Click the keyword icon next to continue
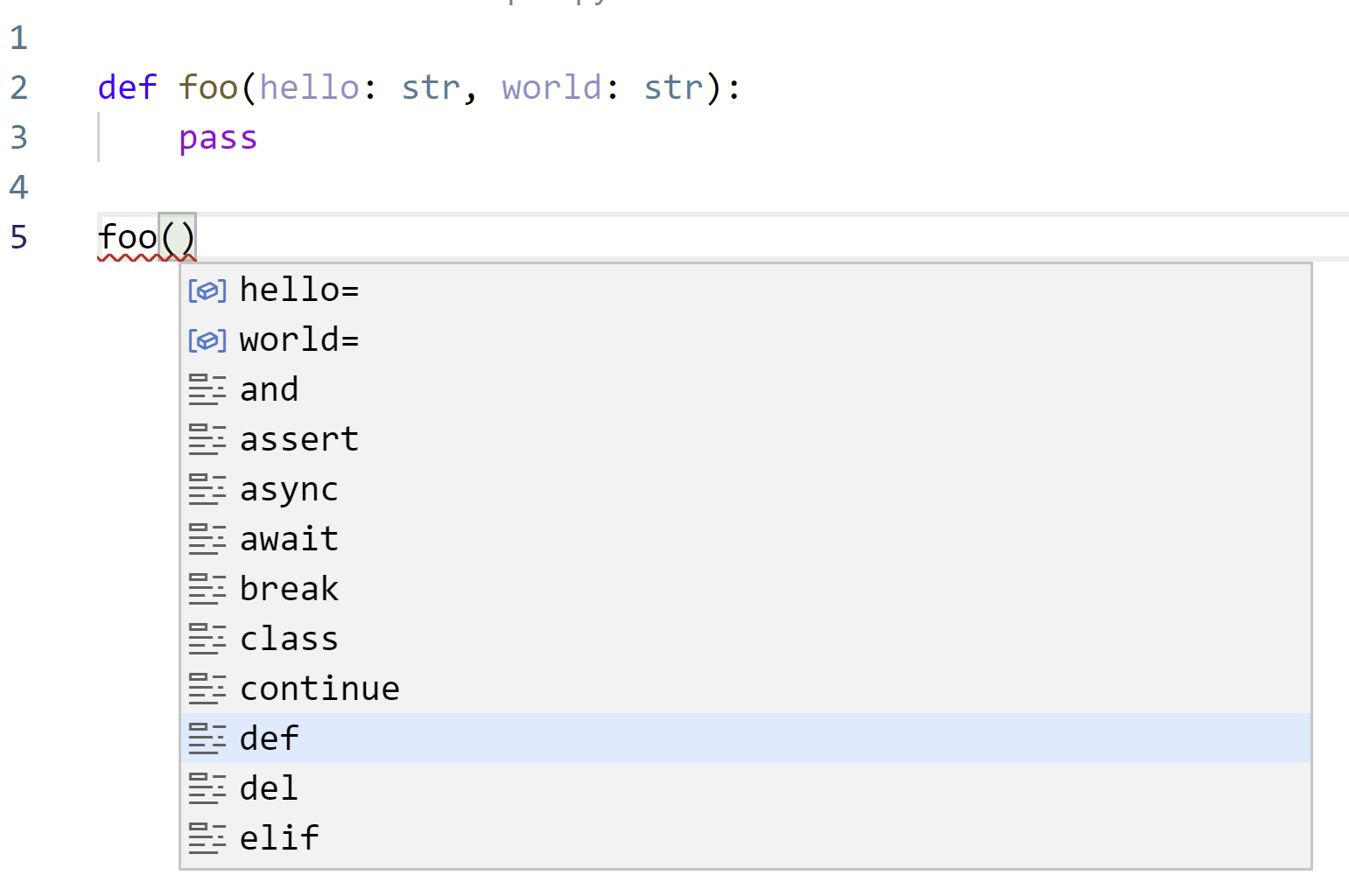Screen dimensions: 1349x896 207,688
